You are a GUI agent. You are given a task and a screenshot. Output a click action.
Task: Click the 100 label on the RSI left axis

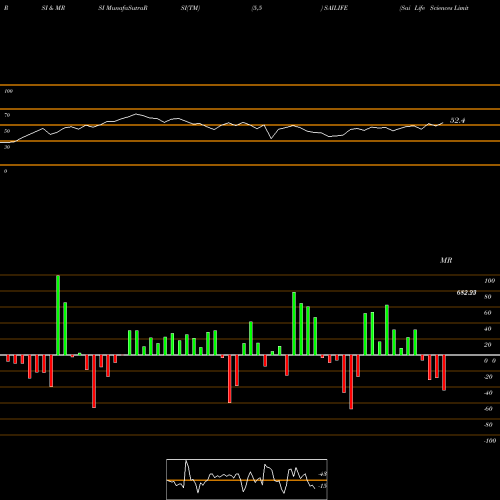(8, 91)
